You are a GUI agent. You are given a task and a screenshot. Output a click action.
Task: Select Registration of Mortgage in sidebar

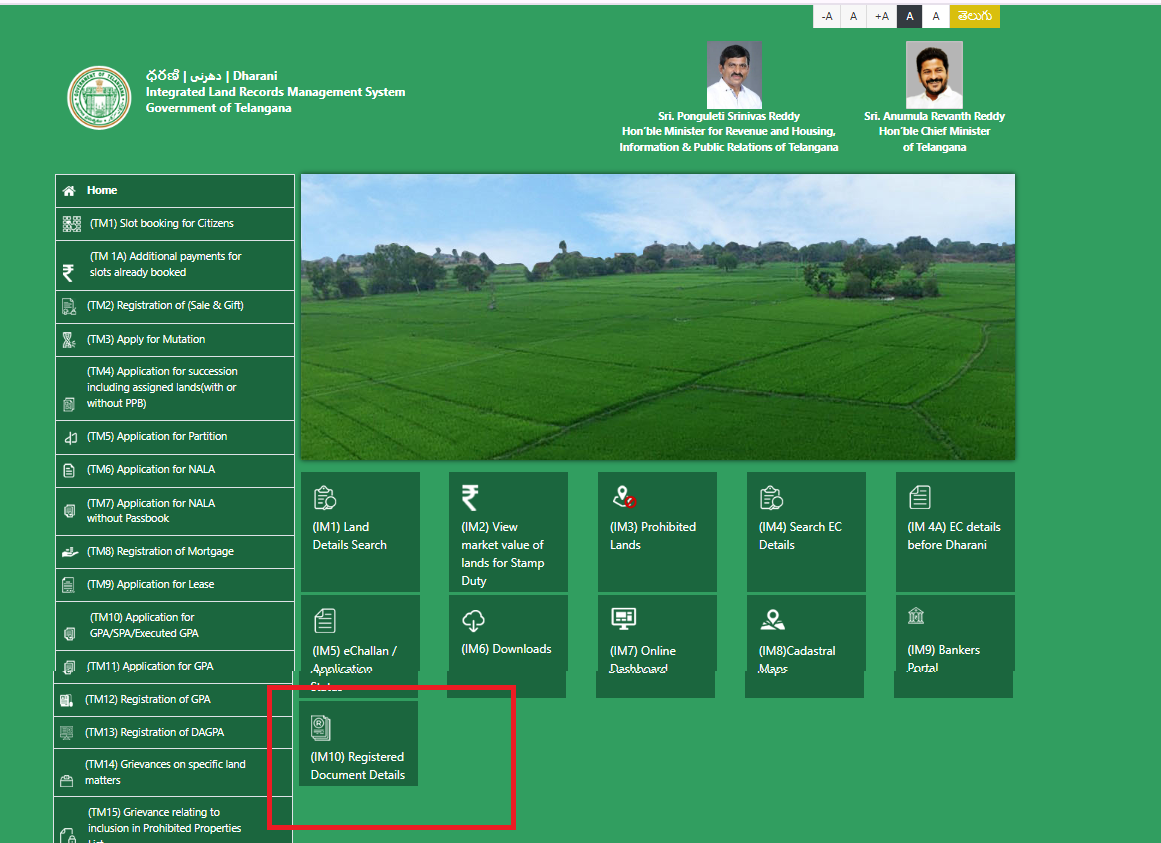tap(160, 551)
